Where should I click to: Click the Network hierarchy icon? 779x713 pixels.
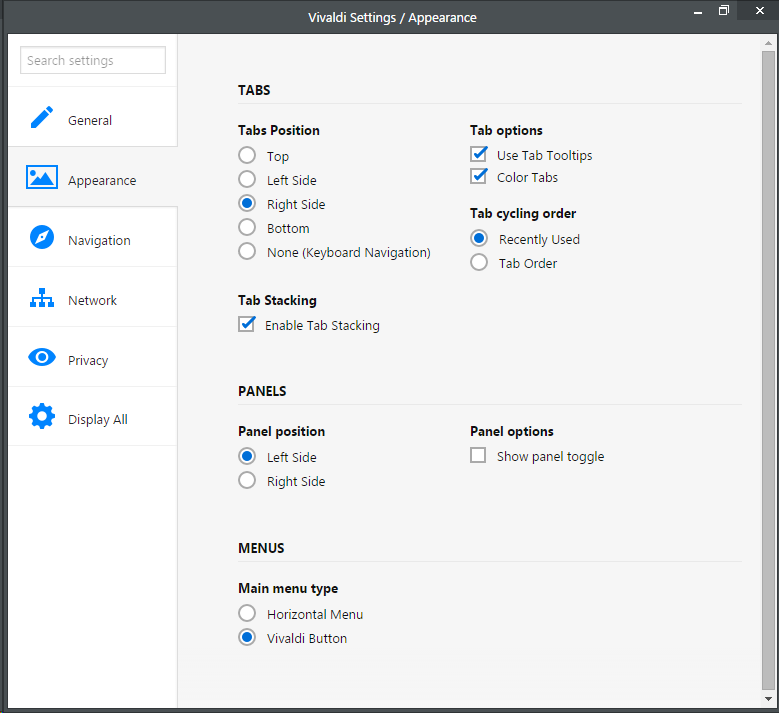(42, 298)
